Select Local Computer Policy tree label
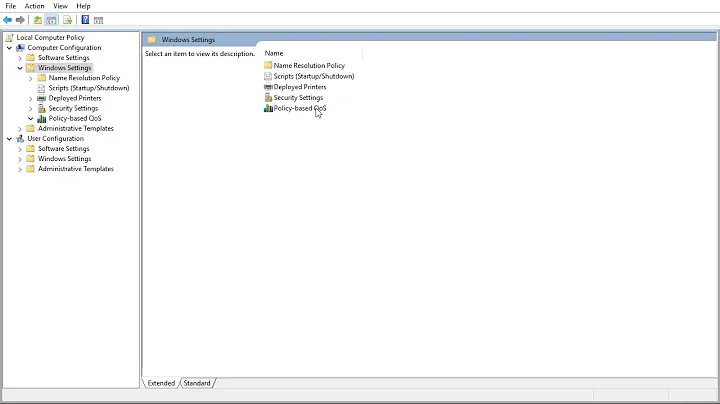This screenshot has width=720, height=404. click(x=51, y=38)
